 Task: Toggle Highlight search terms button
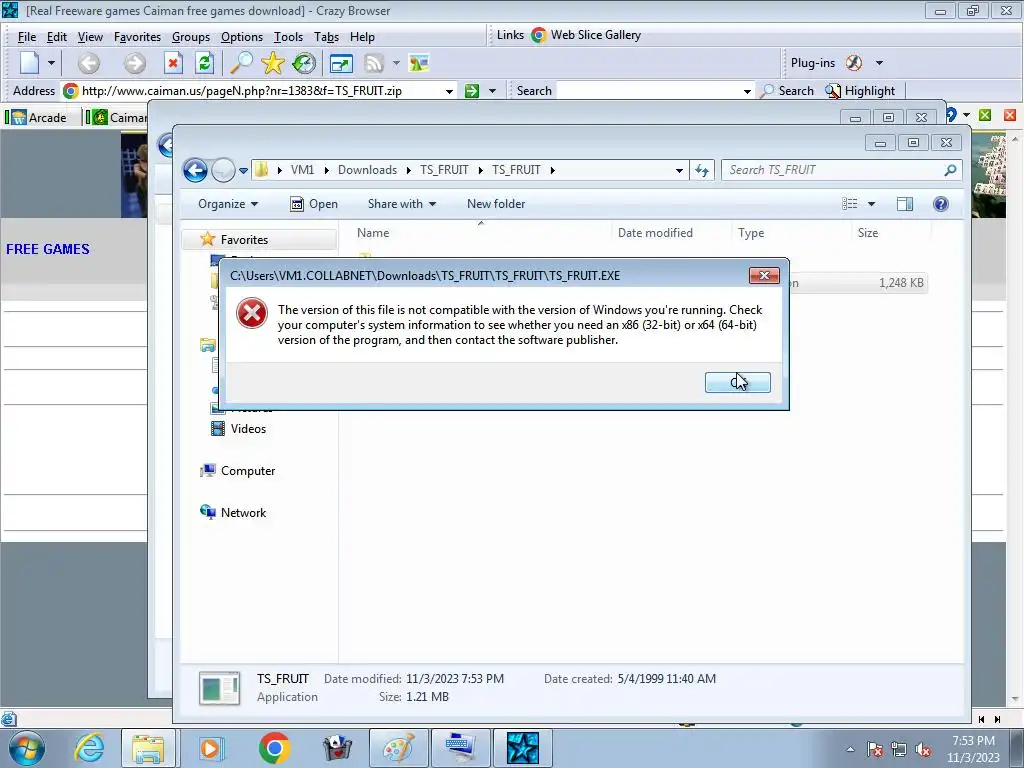click(860, 91)
